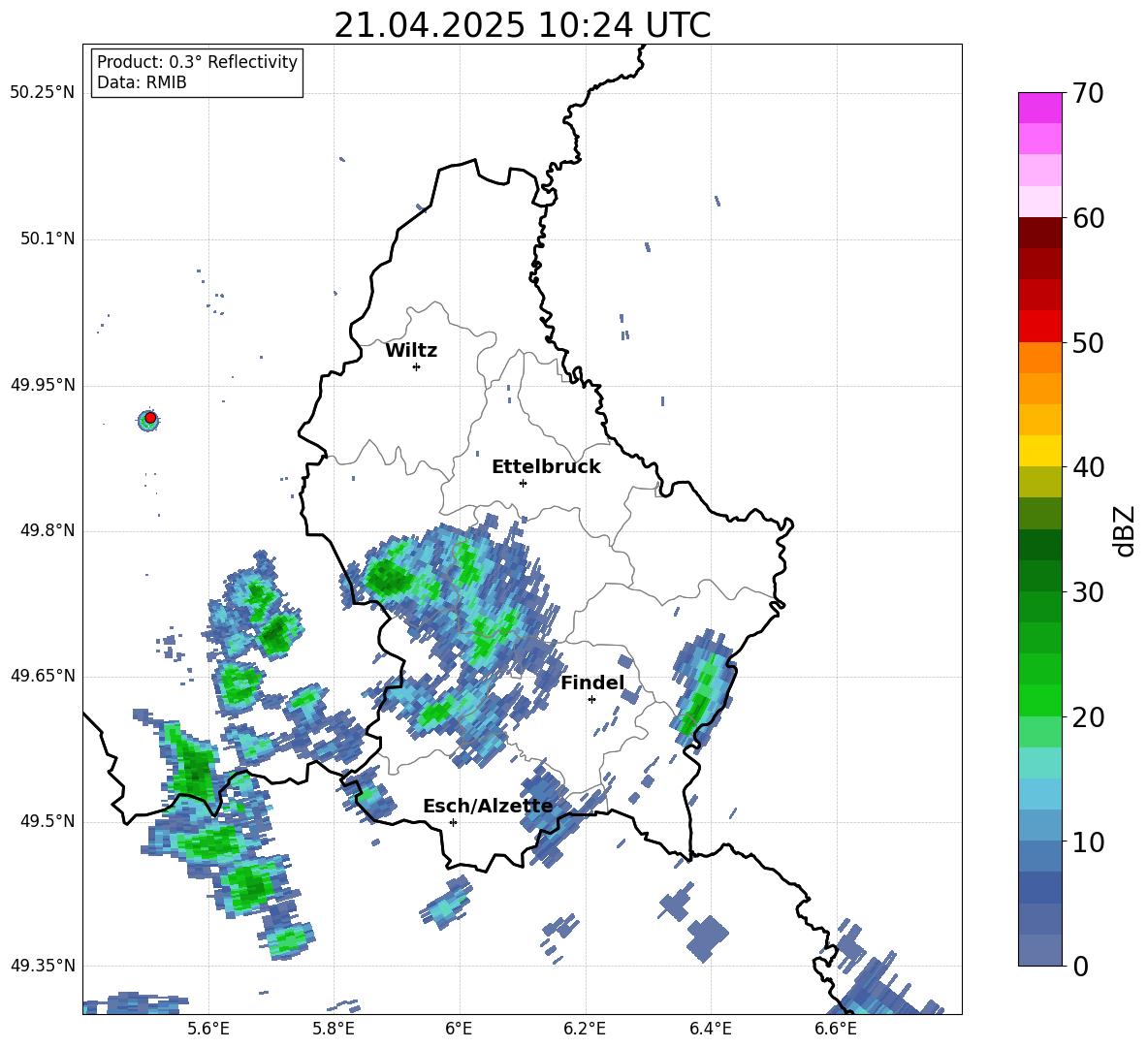Pick the yellow swatch just above 40 dBZ
This screenshot has height=1048, width=1148.
point(1039,451)
